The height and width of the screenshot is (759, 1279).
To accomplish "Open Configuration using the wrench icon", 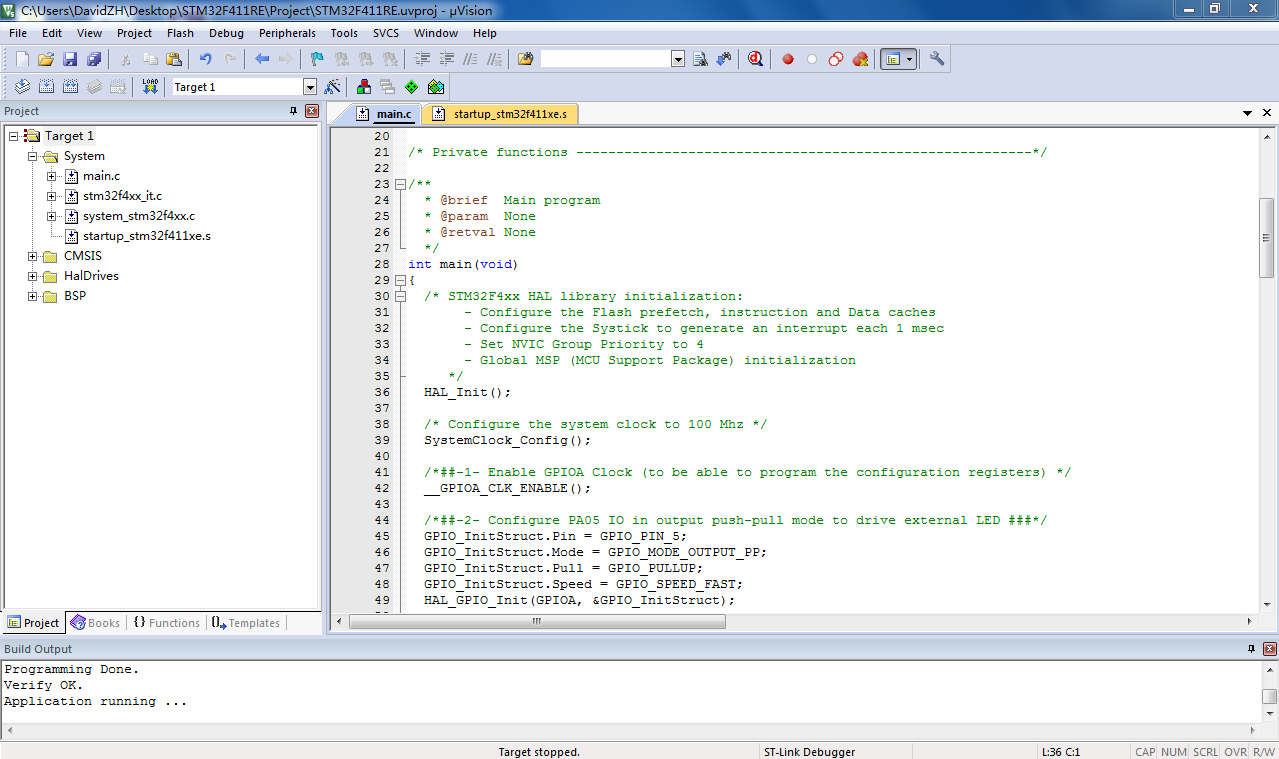I will tap(937, 59).
